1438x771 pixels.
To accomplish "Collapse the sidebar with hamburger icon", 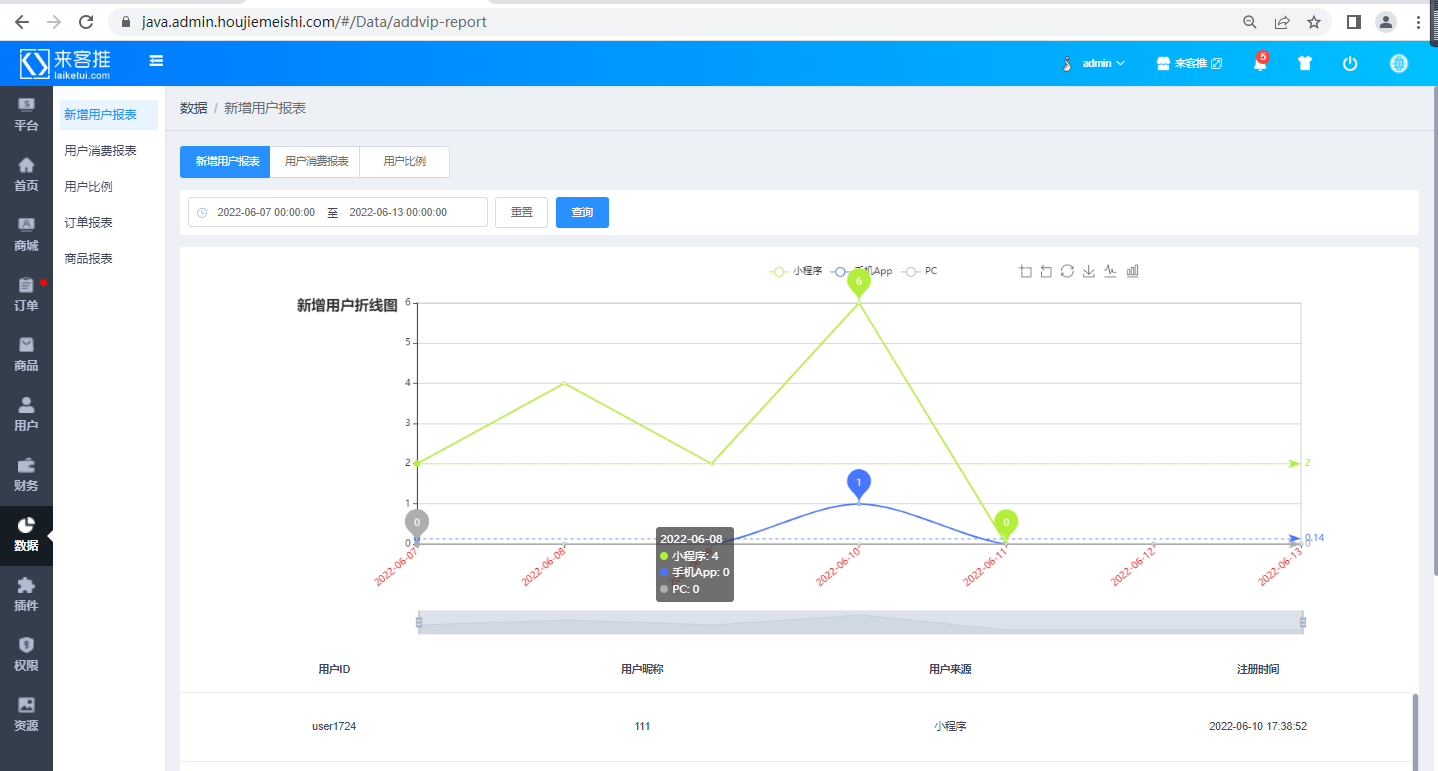I will coord(156,61).
